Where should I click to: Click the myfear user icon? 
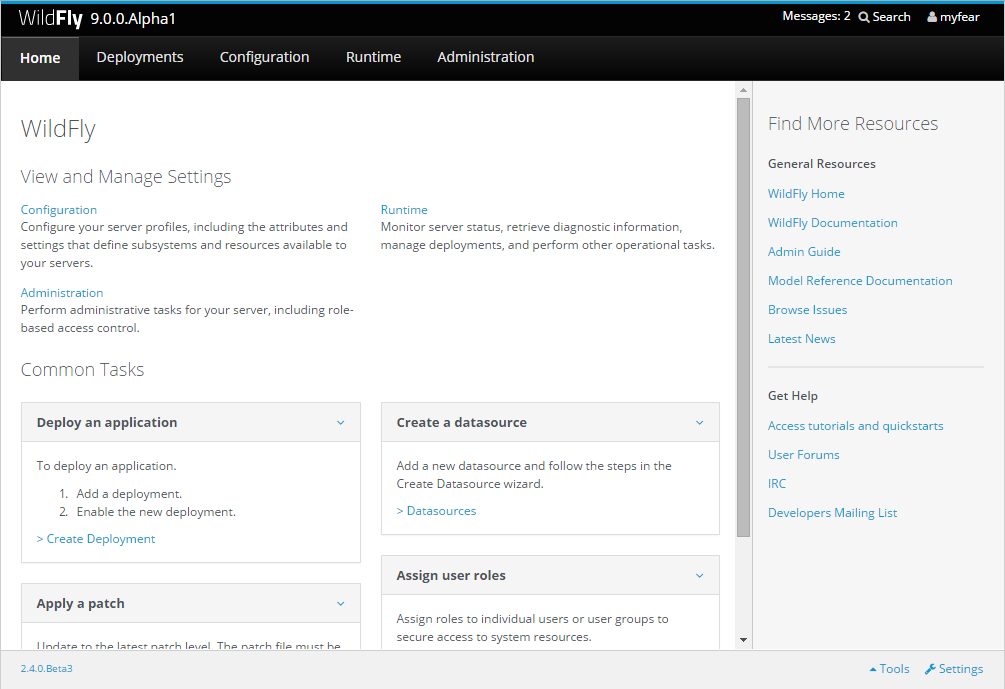tap(932, 17)
